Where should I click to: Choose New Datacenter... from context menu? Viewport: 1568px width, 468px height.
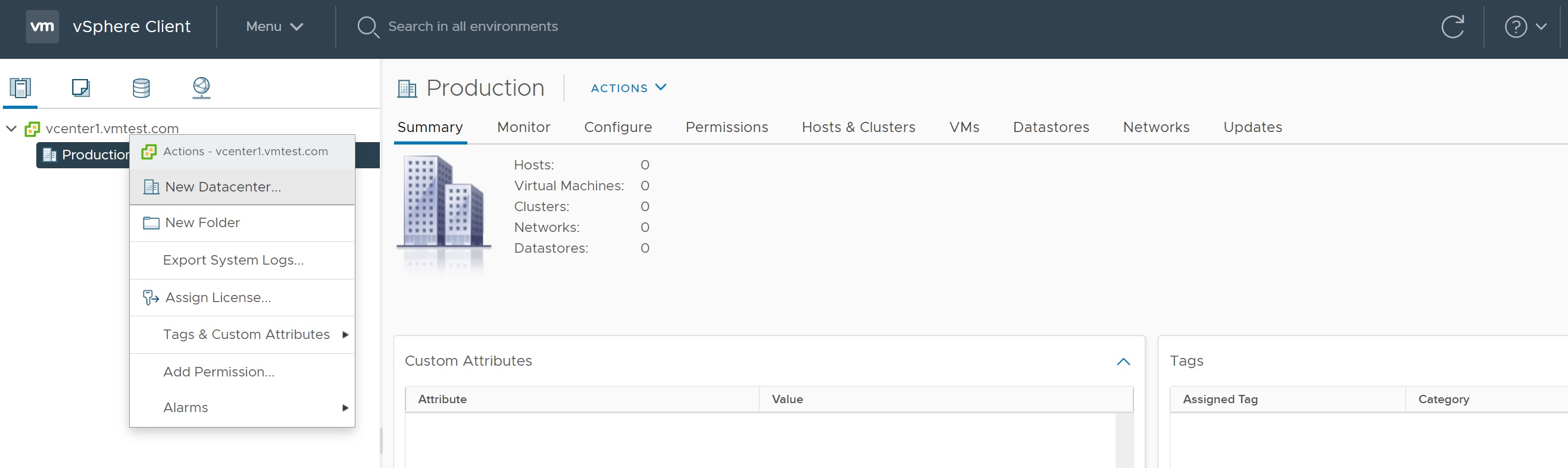click(242, 187)
